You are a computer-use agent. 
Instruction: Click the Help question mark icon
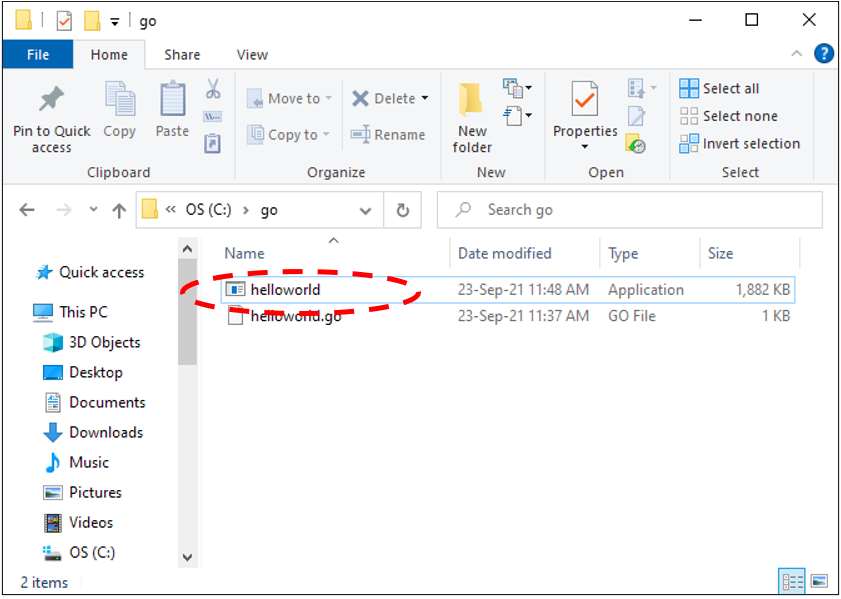coord(823,54)
